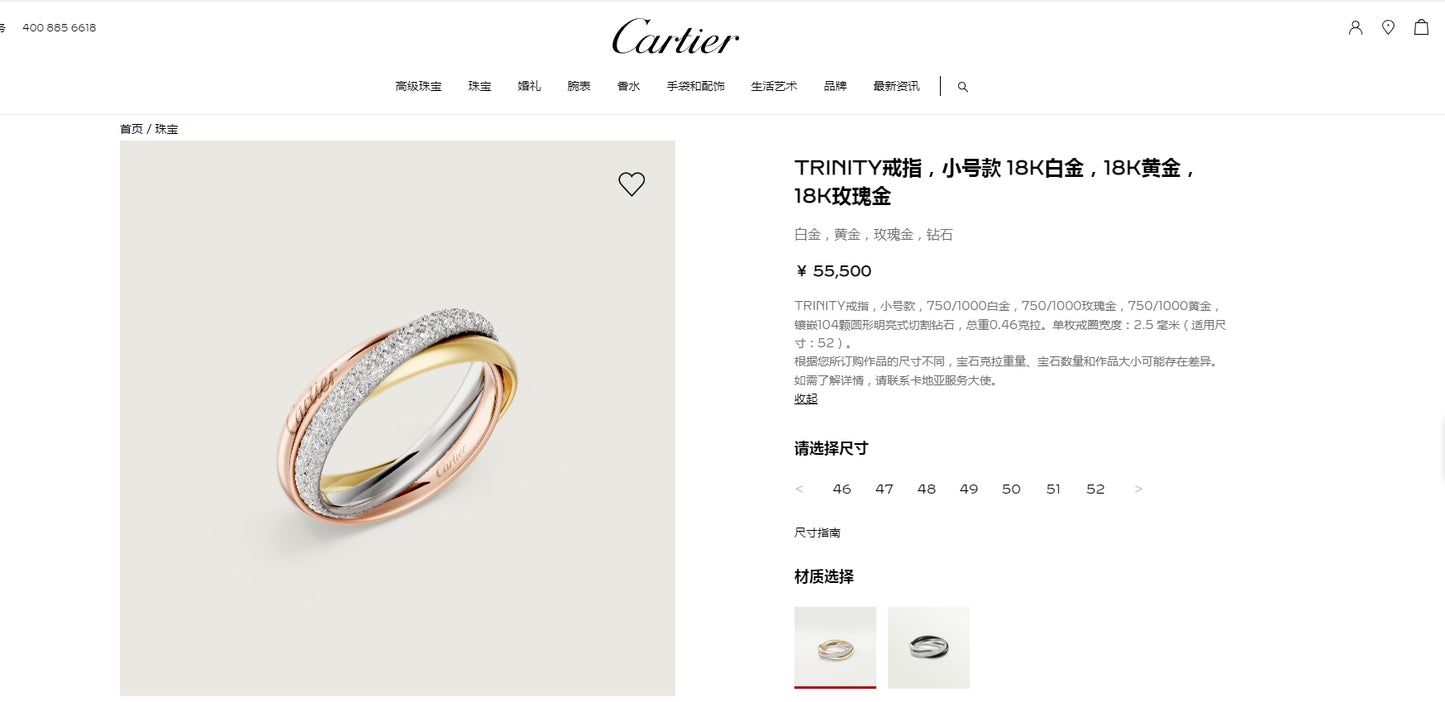
Task: Open the 高级珠宝 menu
Action: pyautogui.click(x=418, y=86)
